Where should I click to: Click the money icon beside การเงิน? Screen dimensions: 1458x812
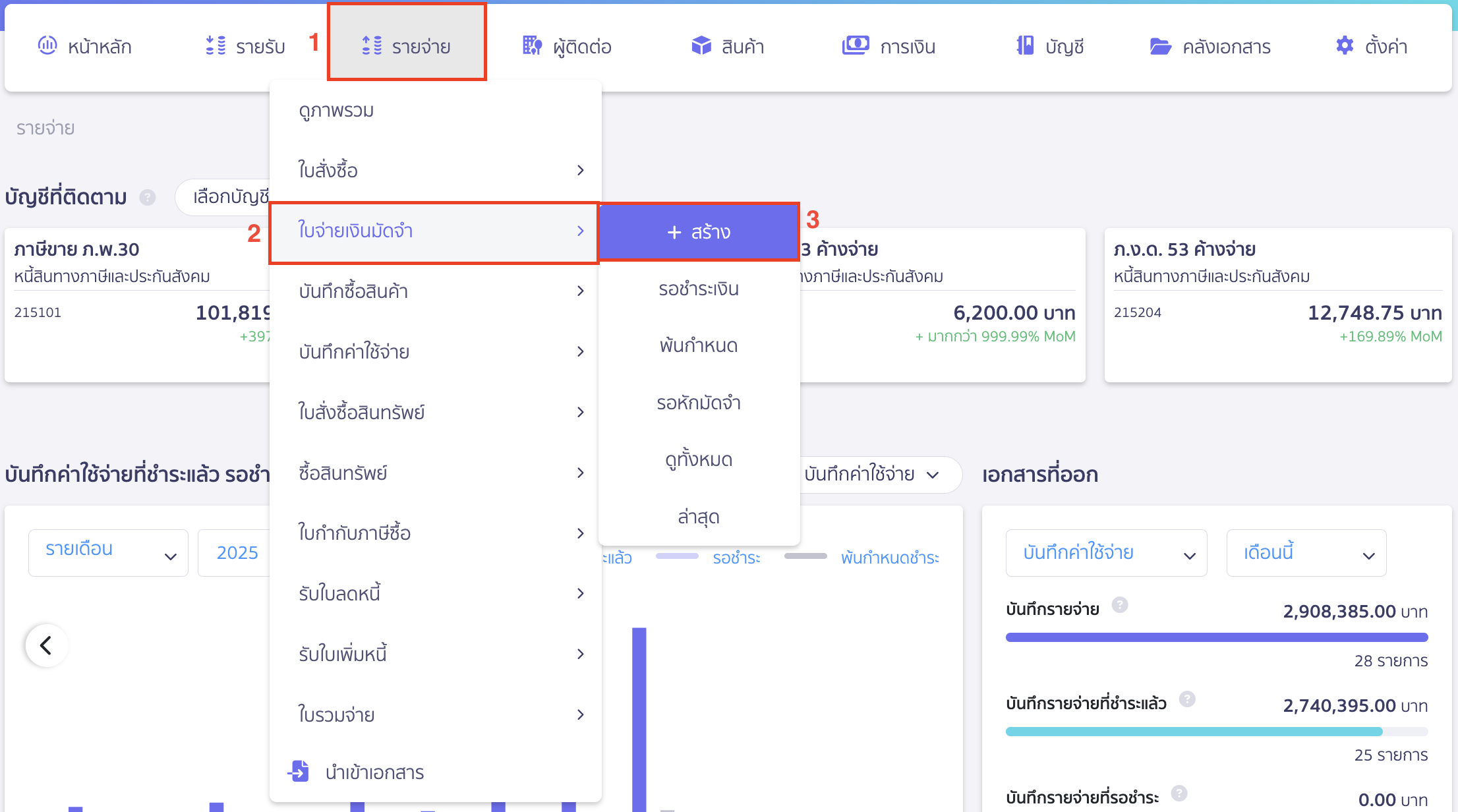coord(856,45)
